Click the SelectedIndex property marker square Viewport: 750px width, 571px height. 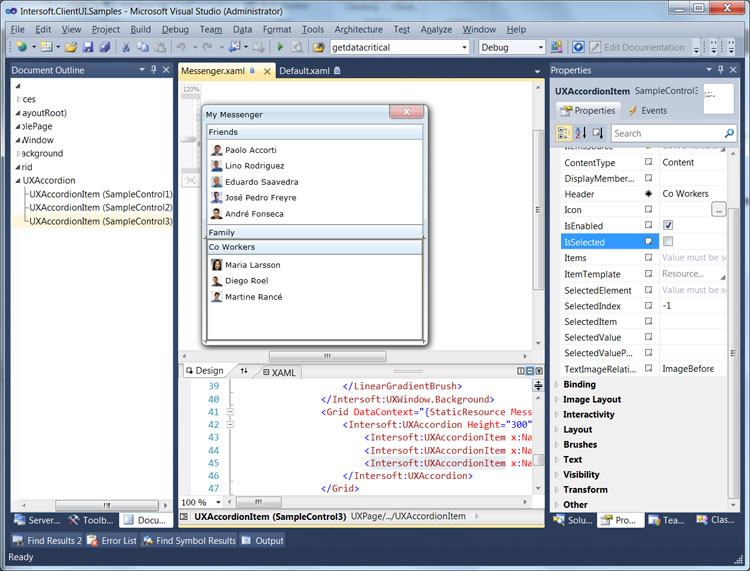pyautogui.click(x=649, y=305)
